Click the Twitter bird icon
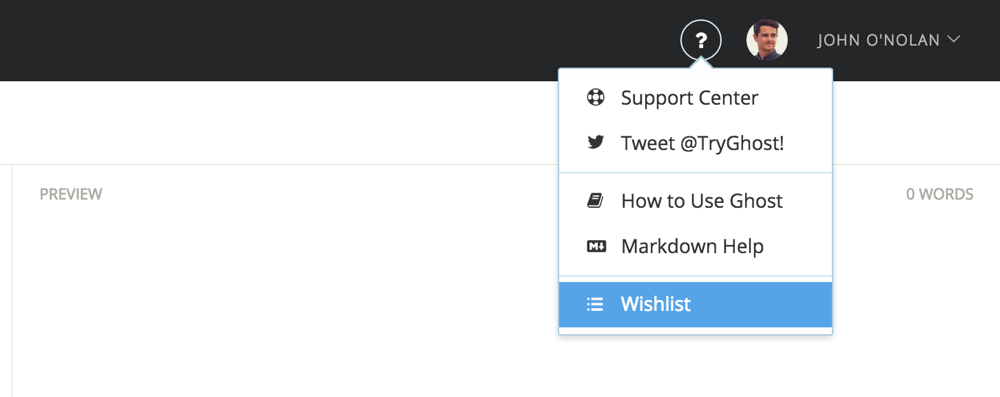Screen dimensions: 1000x397 pyautogui.click(x=596, y=142)
